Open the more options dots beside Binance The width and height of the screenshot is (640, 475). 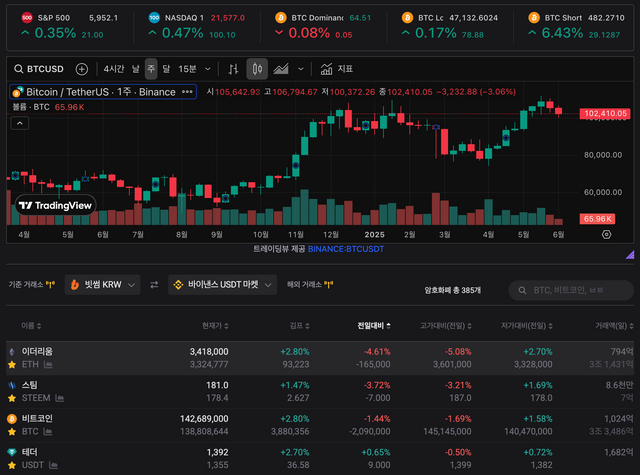[x=187, y=92]
